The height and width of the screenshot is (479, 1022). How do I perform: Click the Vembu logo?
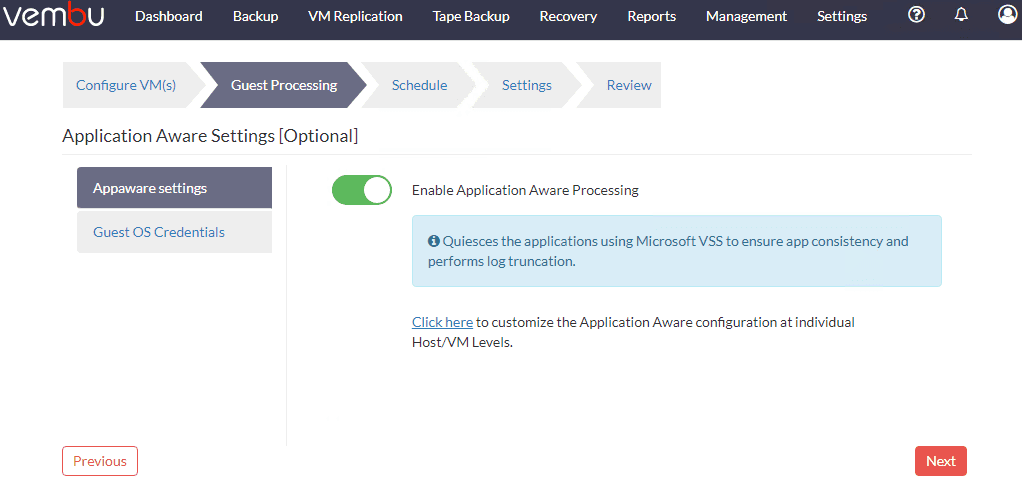coord(52,16)
